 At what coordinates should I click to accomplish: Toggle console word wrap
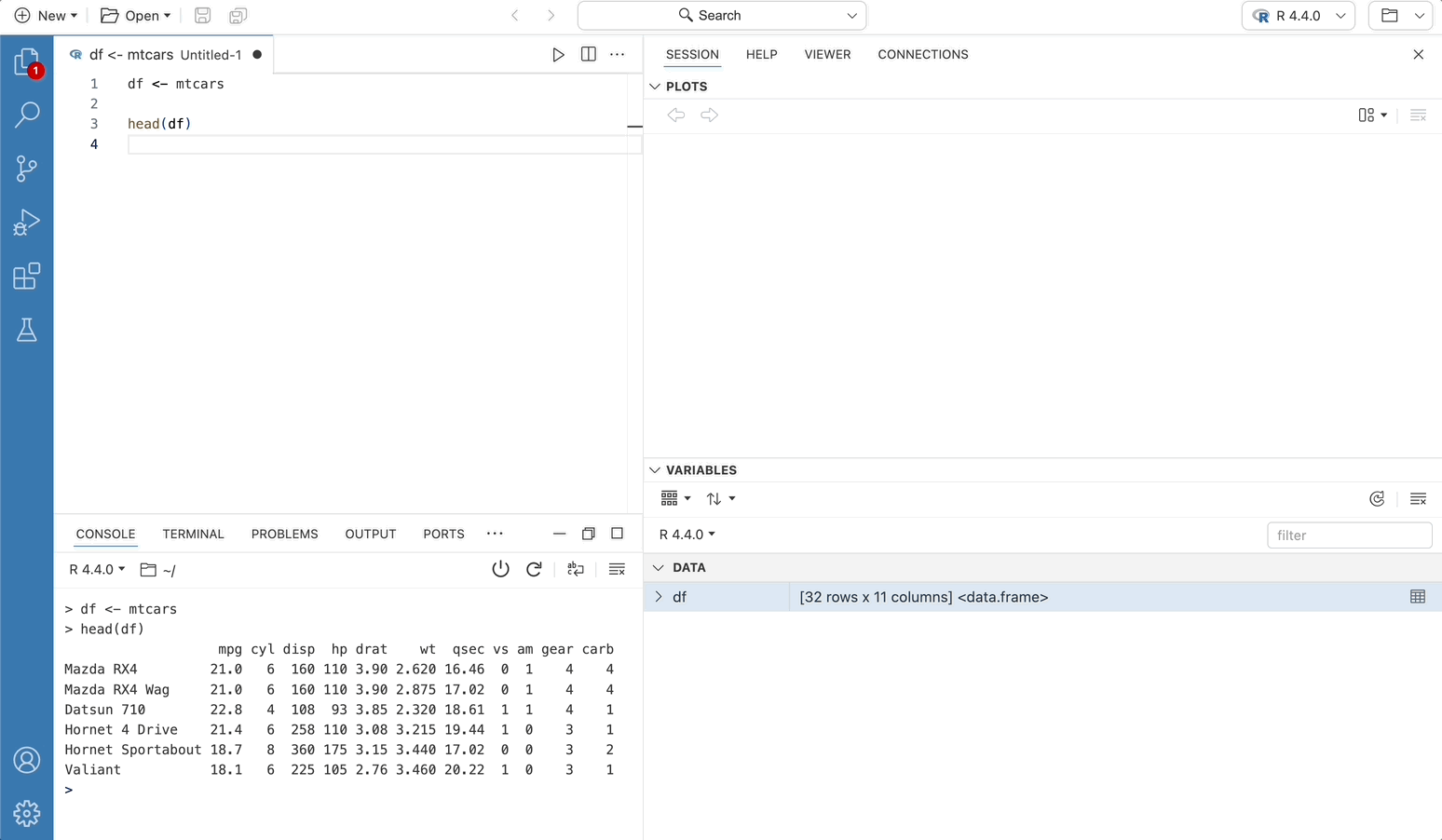[576, 569]
